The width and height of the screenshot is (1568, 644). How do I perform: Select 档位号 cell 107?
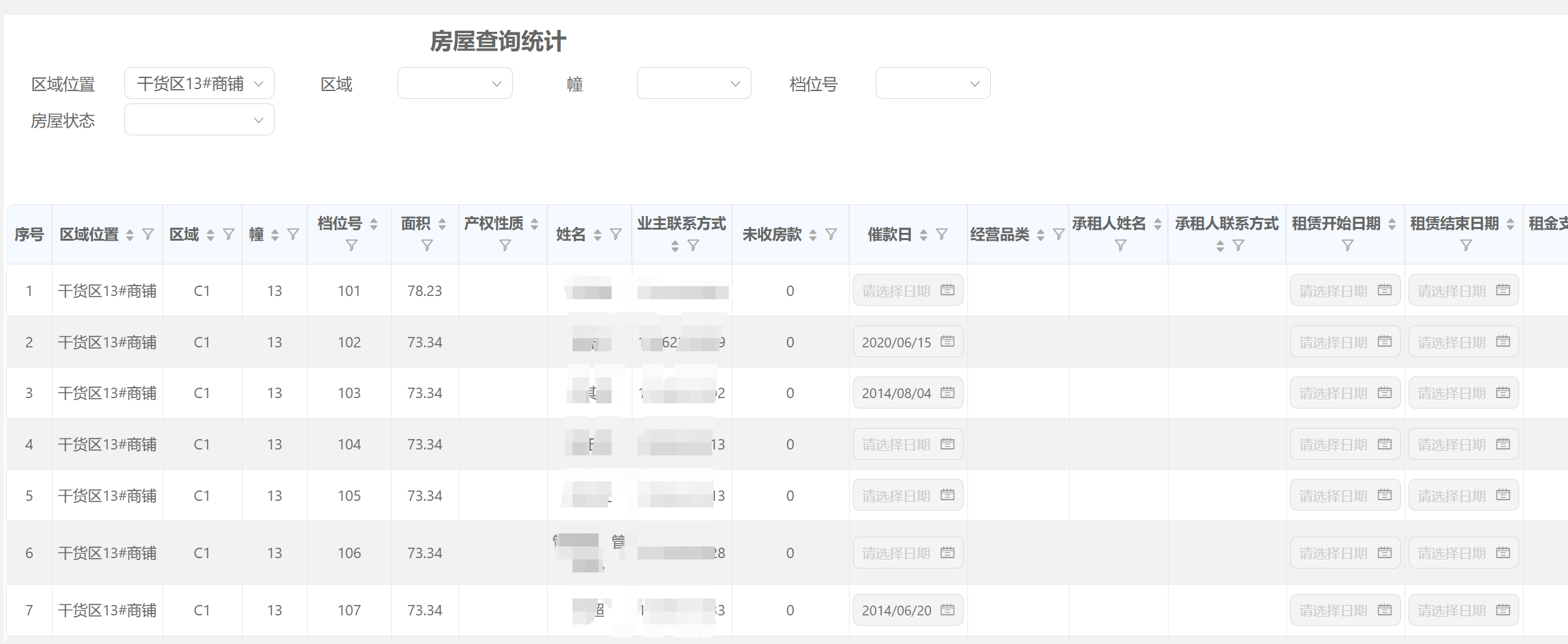pos(349,610)
